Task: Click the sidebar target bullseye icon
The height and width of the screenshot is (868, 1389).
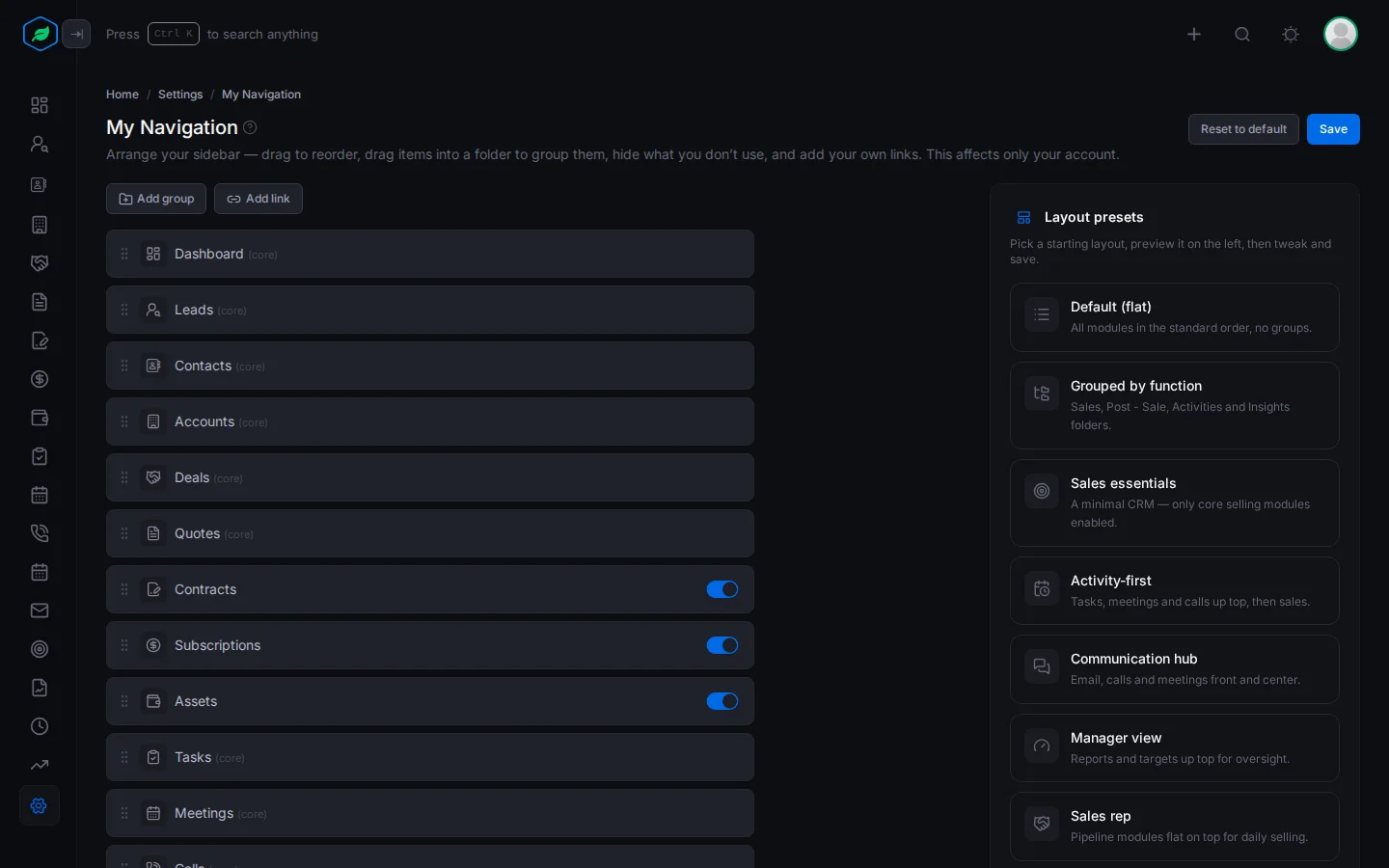Action: [x=40, y=649]
